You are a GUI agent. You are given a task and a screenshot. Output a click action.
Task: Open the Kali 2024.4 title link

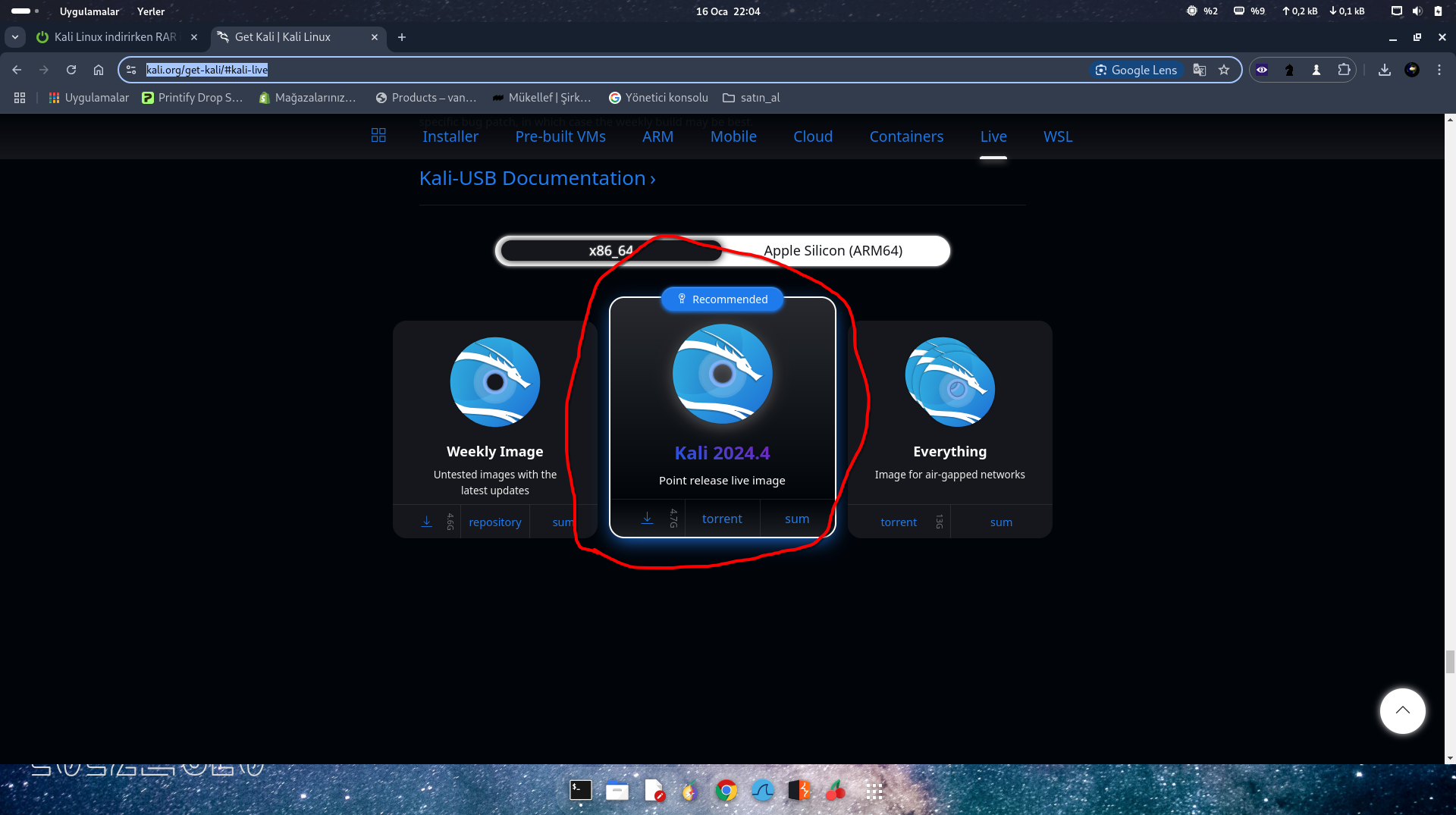pyautogui.click(x=722, y=453)
